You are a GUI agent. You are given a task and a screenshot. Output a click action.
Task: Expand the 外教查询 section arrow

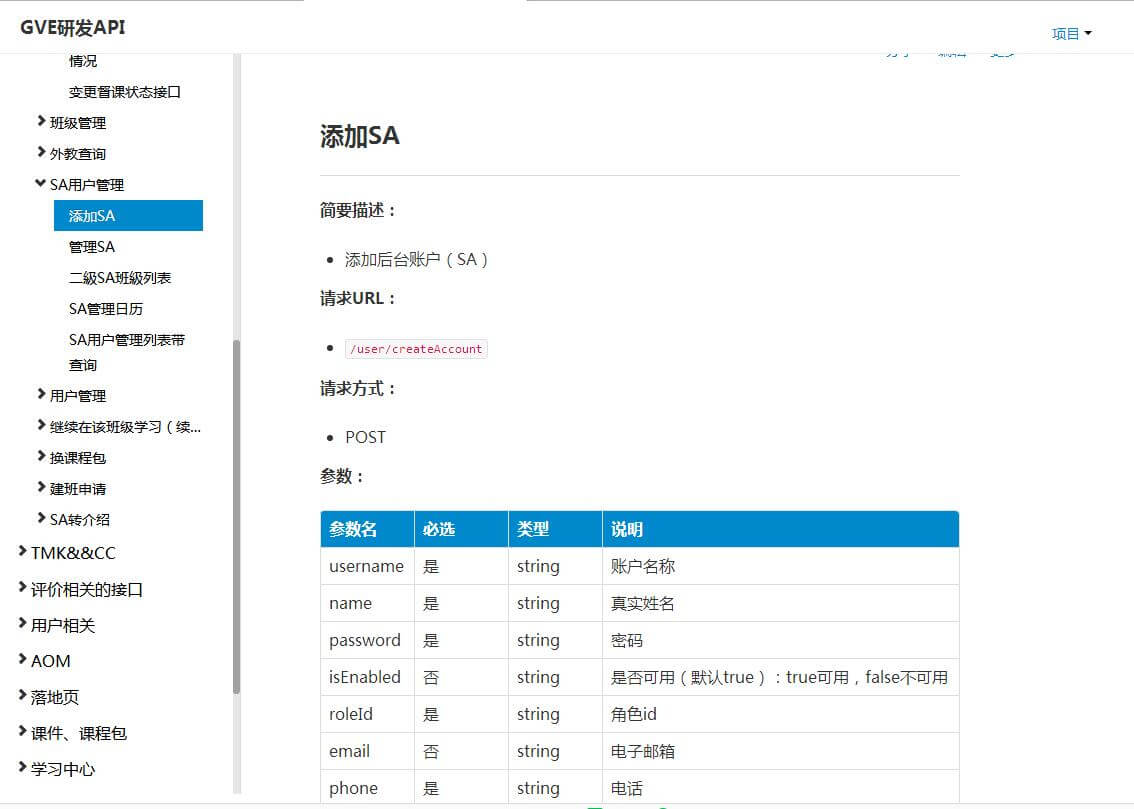(x=41, y=153)
